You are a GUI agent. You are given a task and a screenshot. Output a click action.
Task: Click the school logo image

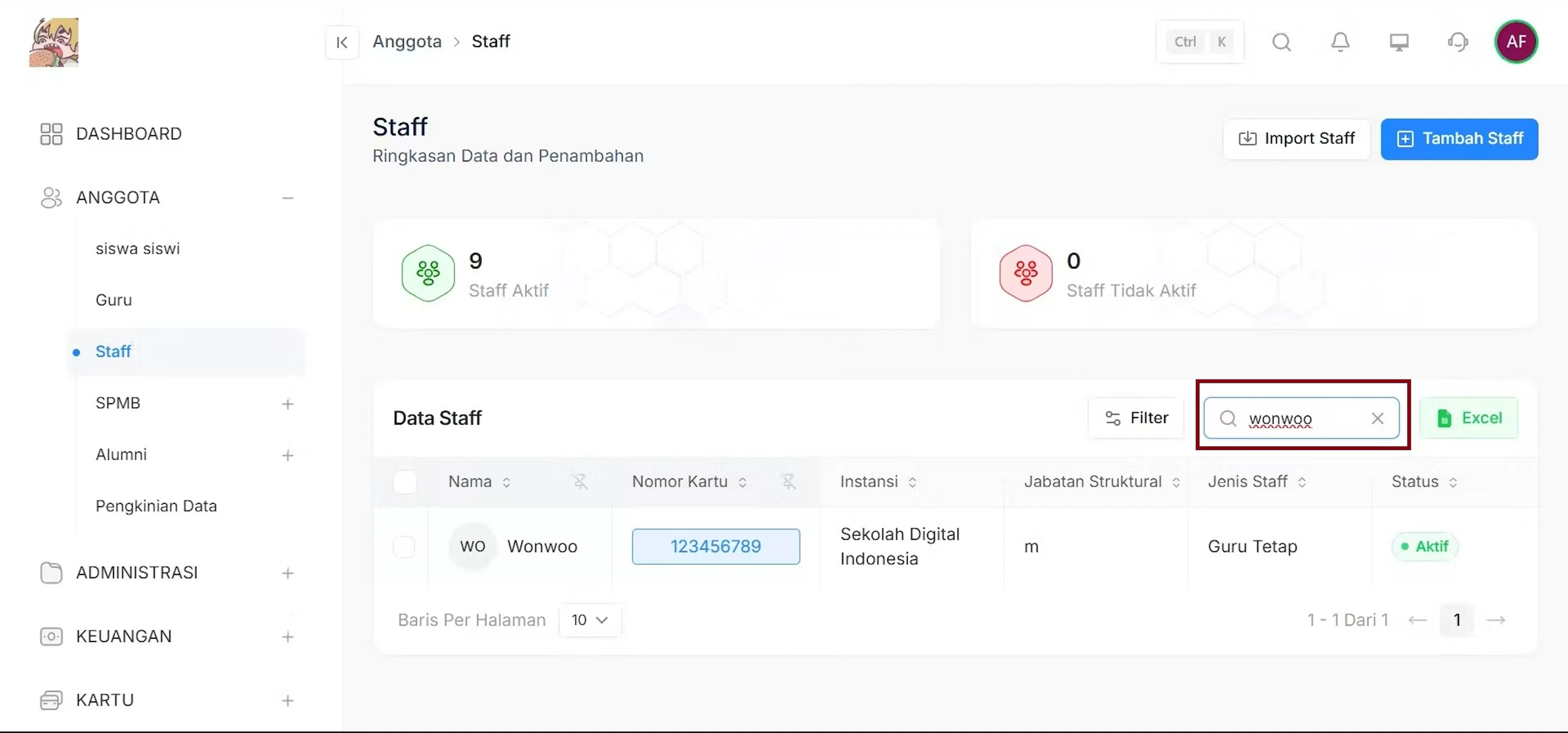click(54, 42)
